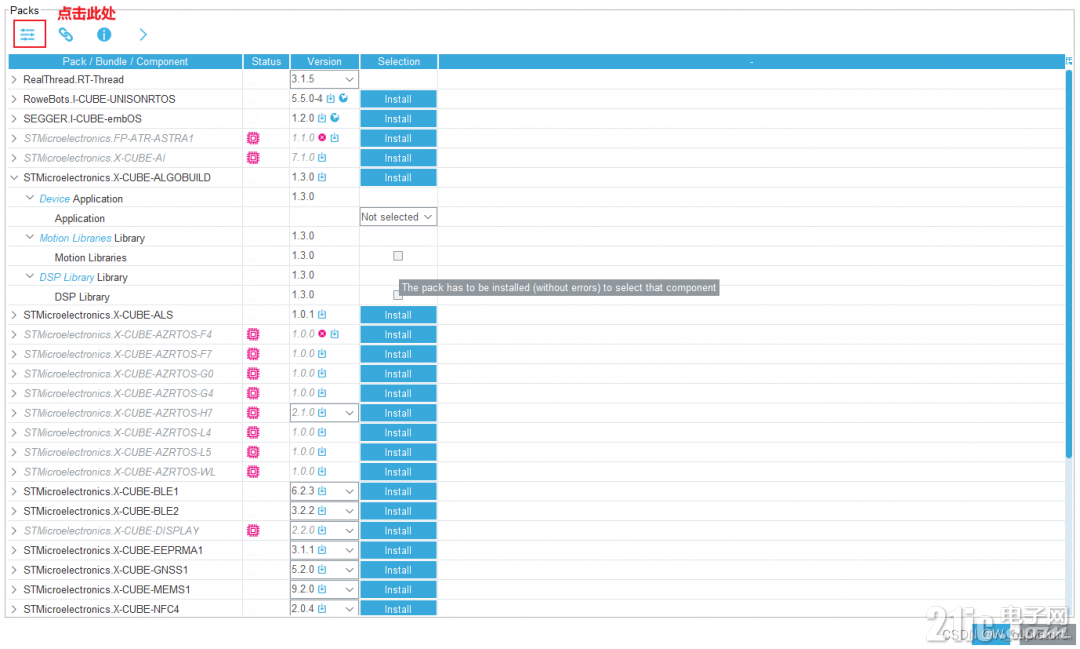Click download icon beside SEGGER version 1.2.0

pyautogui.click(x=322, y=119)
